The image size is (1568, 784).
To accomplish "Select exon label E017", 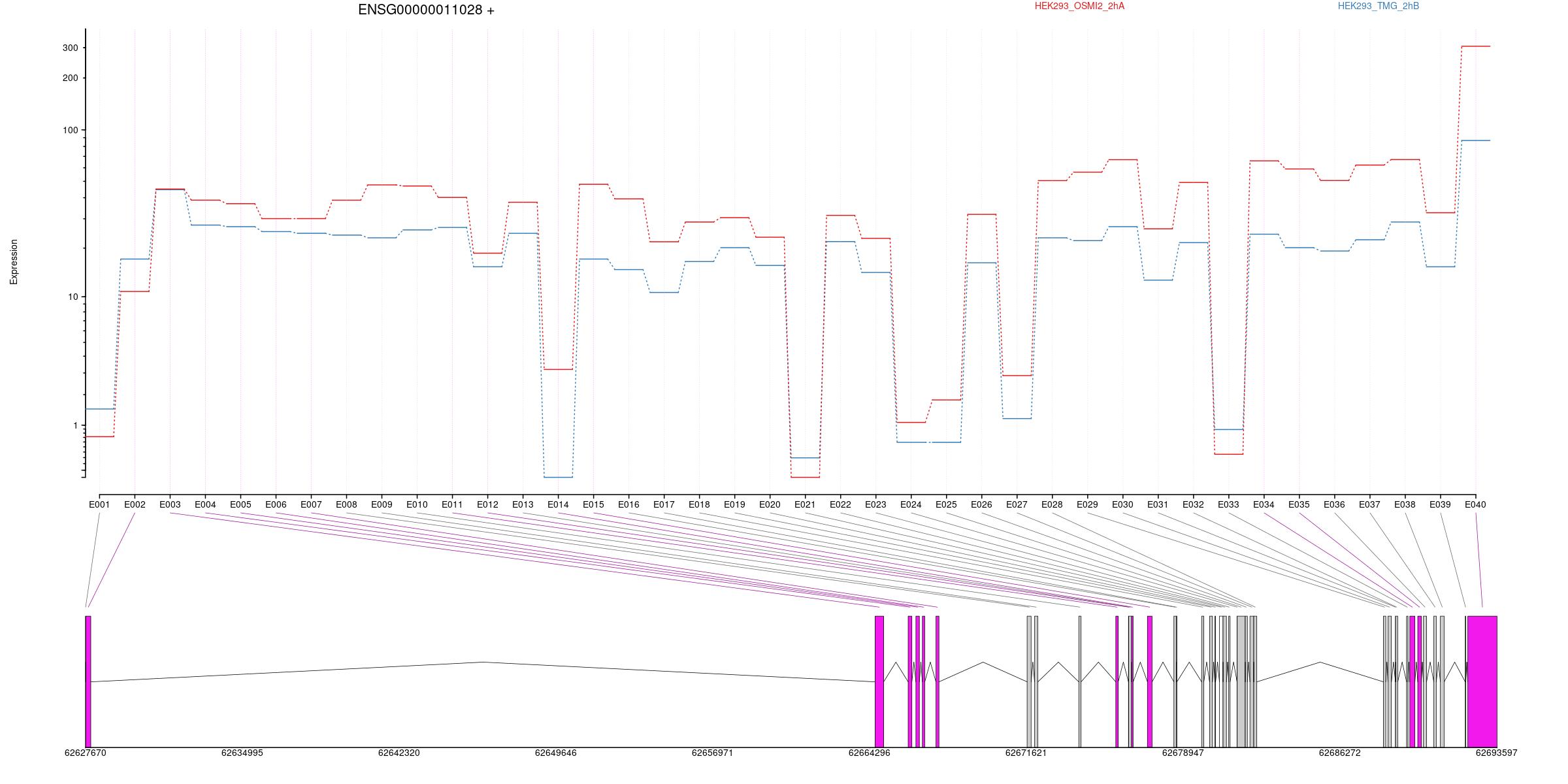I will (664, 504).
